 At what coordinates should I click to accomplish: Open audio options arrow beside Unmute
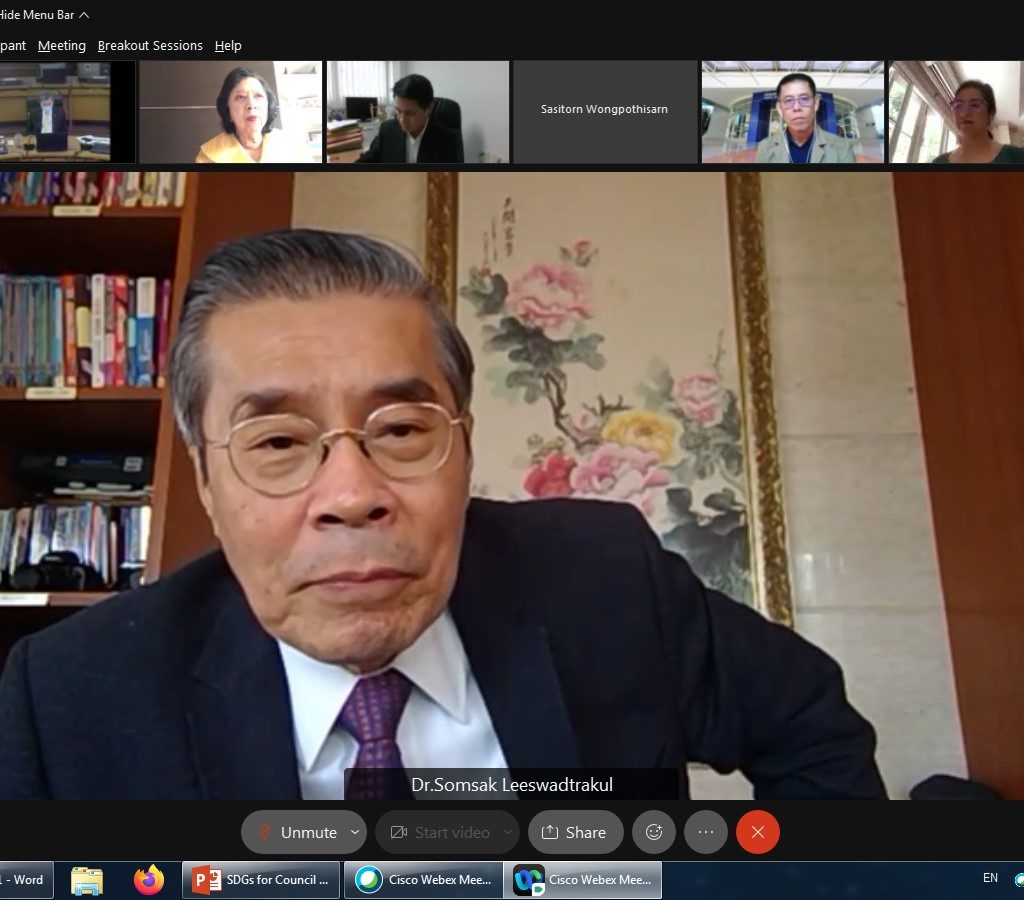[x=355, y=832]
